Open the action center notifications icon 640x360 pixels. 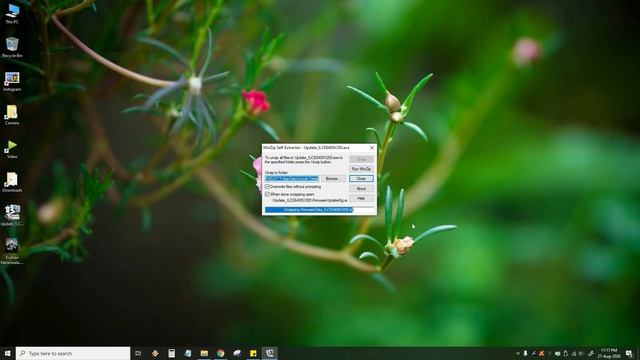pyautogui.click(x=629, y=353)
